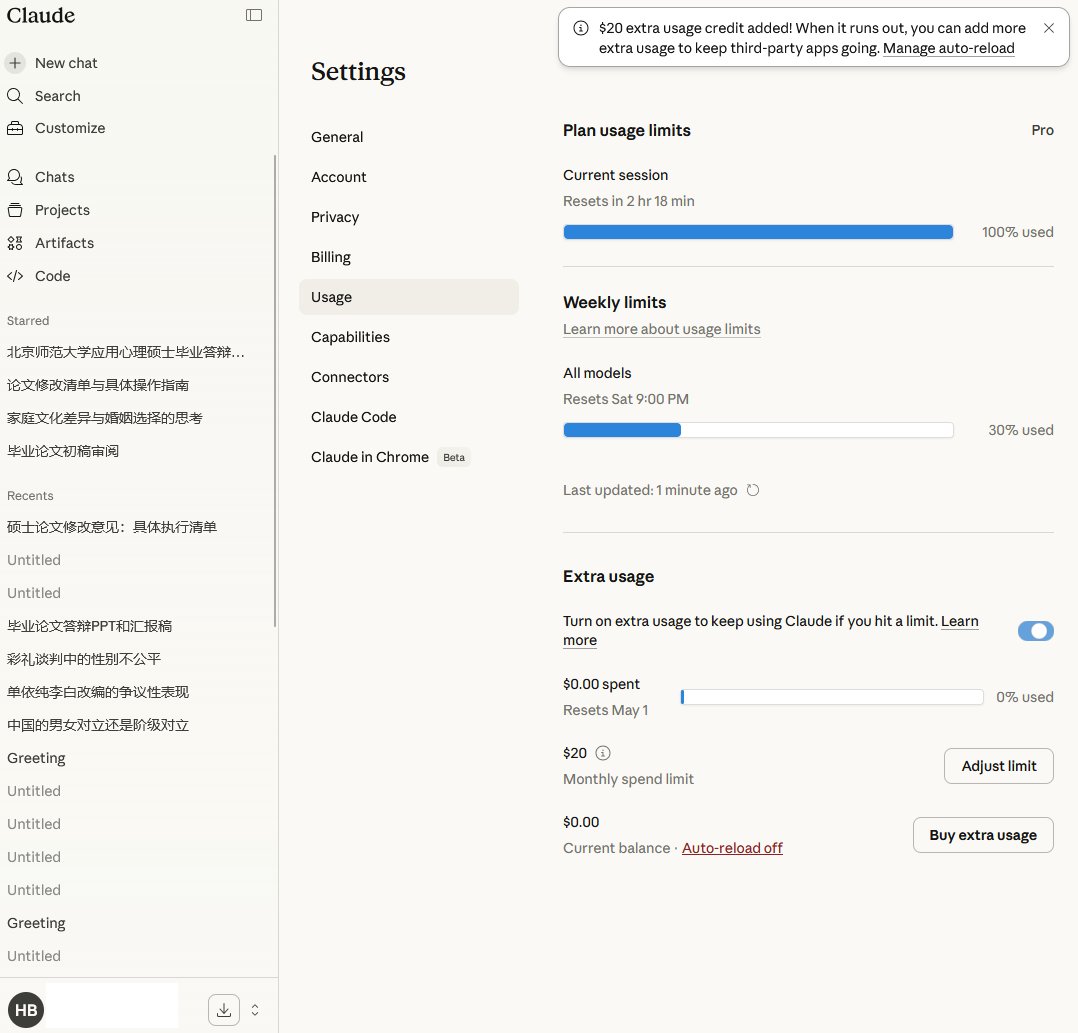
Task: Click the 30% used label
Action: point(1021,430)
